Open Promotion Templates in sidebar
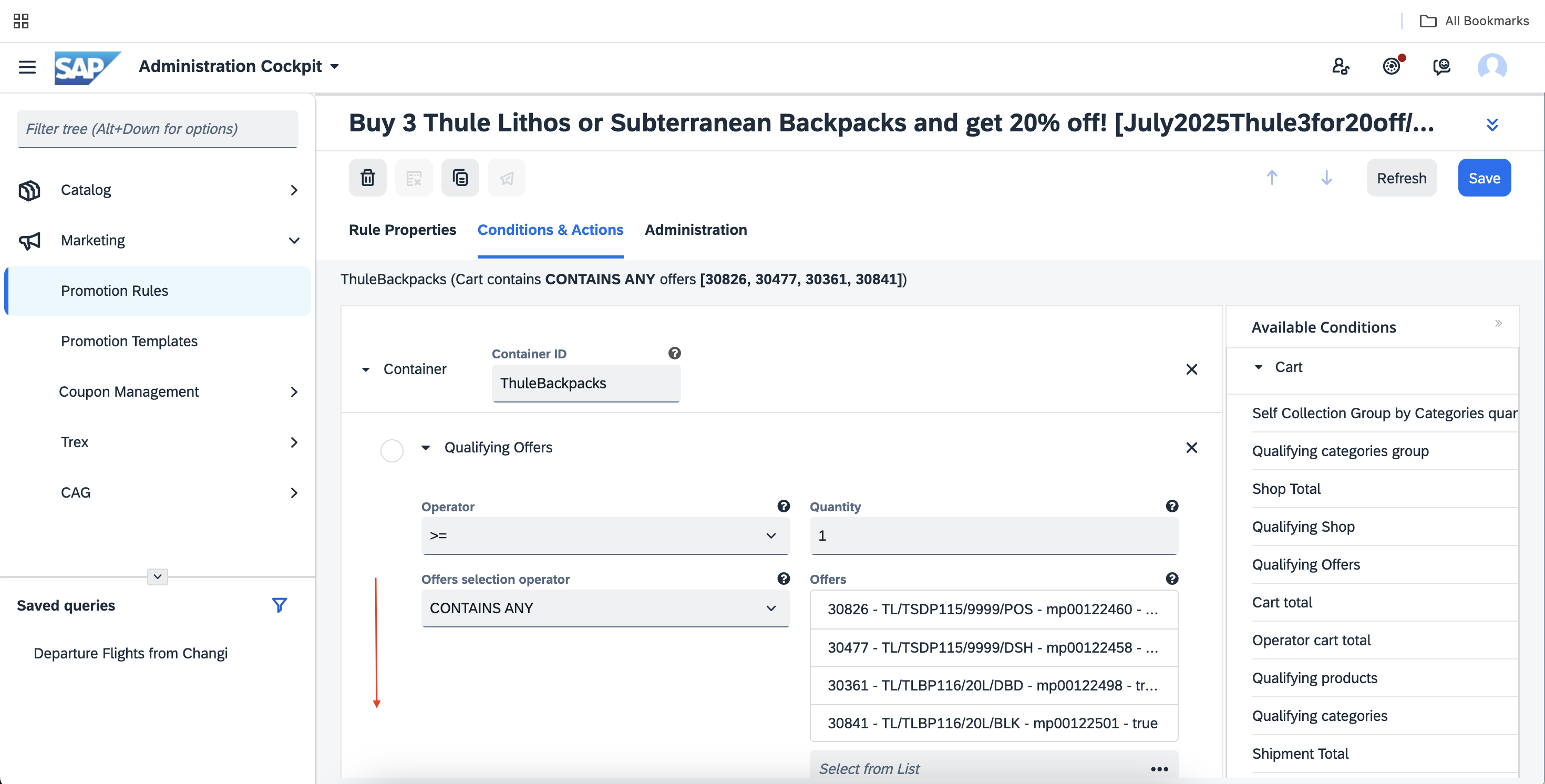The height and width of the screenshot is (784, 1545). pos(158,342)
